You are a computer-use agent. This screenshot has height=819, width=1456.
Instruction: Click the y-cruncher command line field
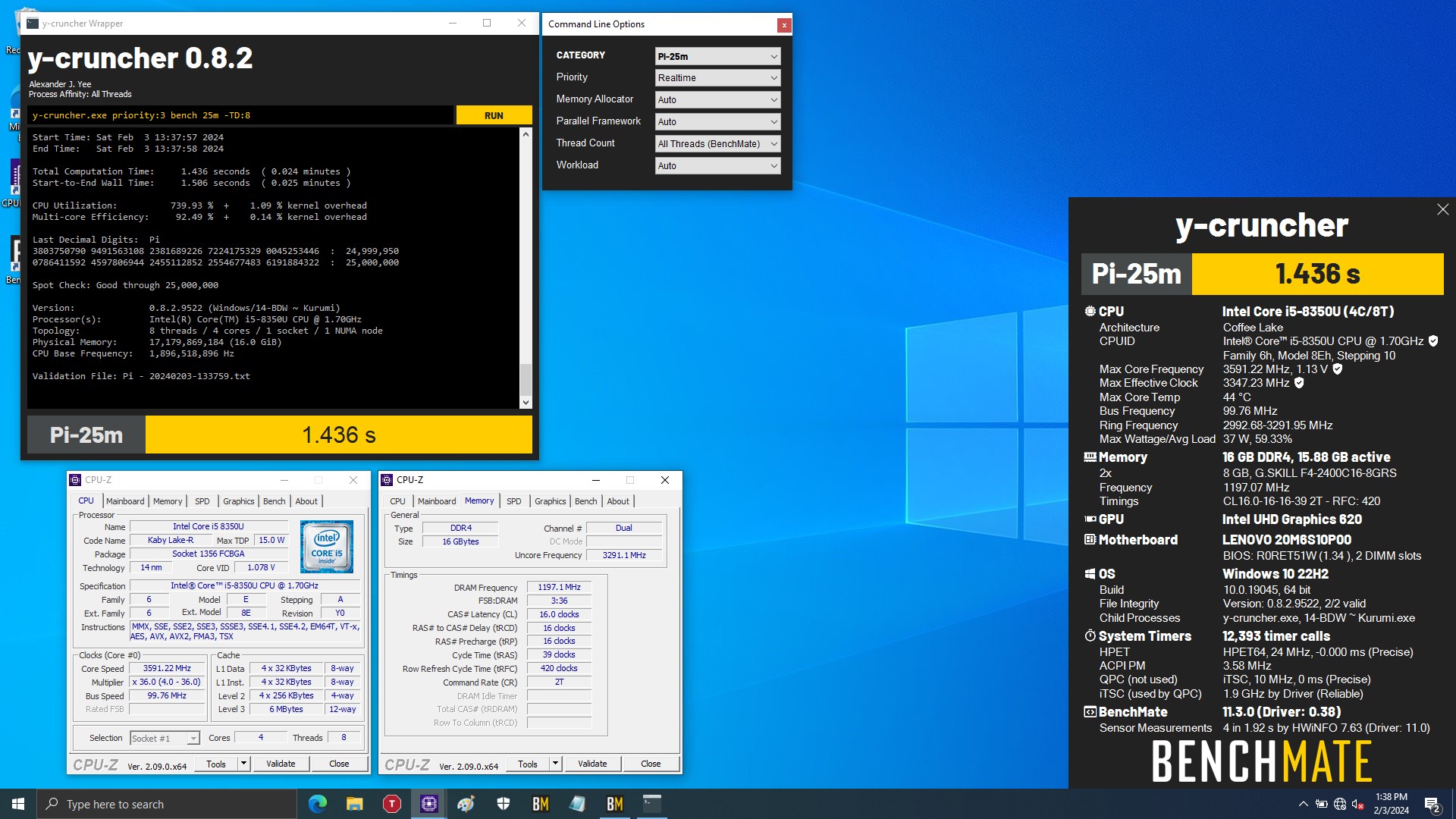tap(240, 115)
